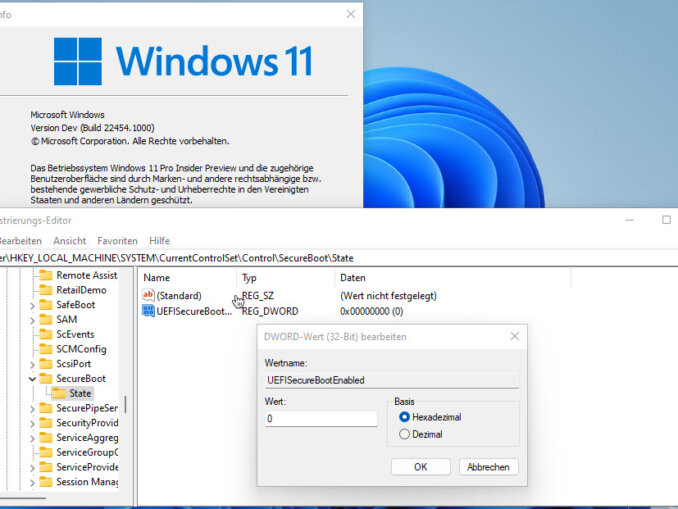
Task: Click the (Standard) string value icon
Action: (148, 295)
